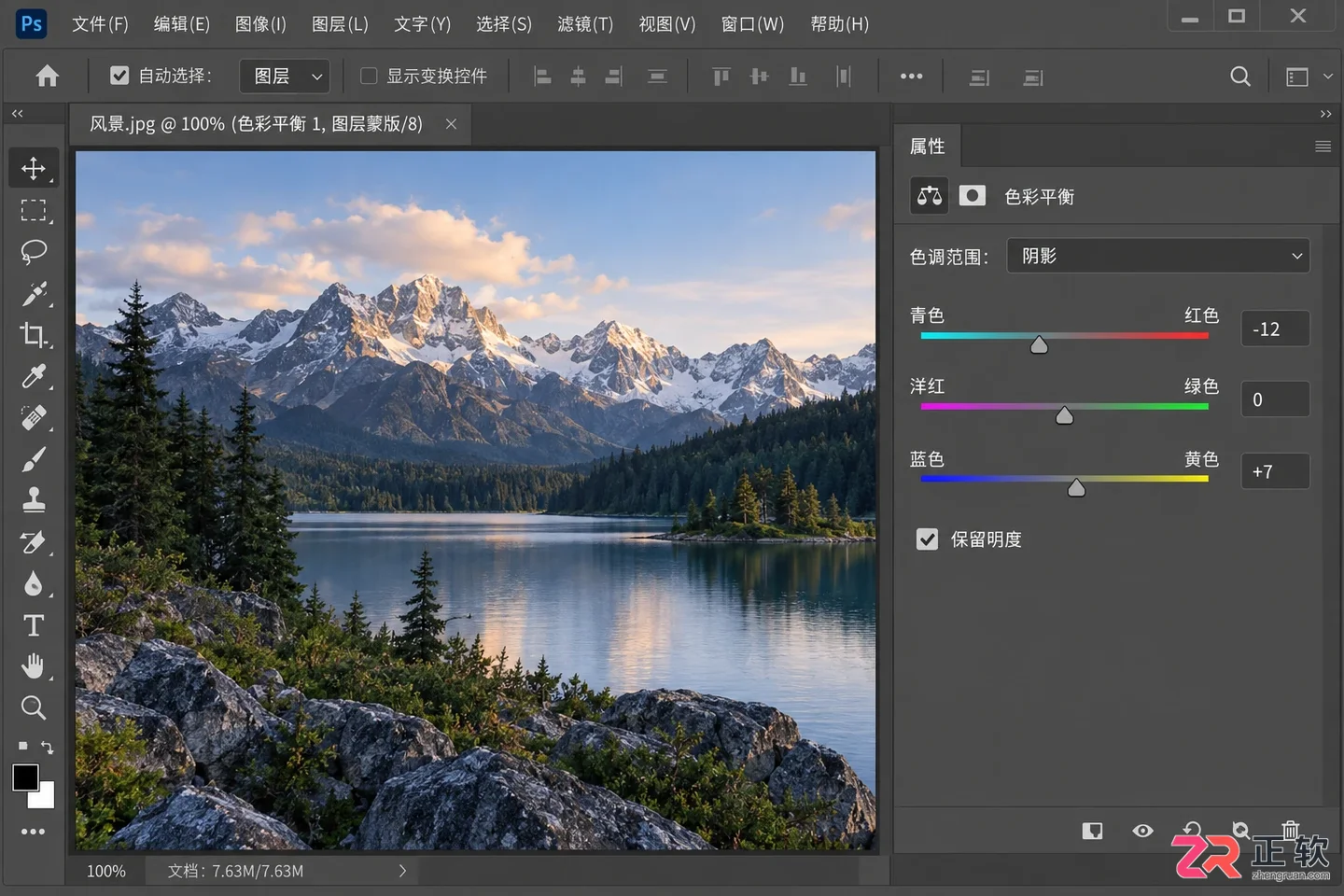Show the Color Balance adjustment icon view
The width and height of the screenshot is (1344, 896).
[930, 196]
